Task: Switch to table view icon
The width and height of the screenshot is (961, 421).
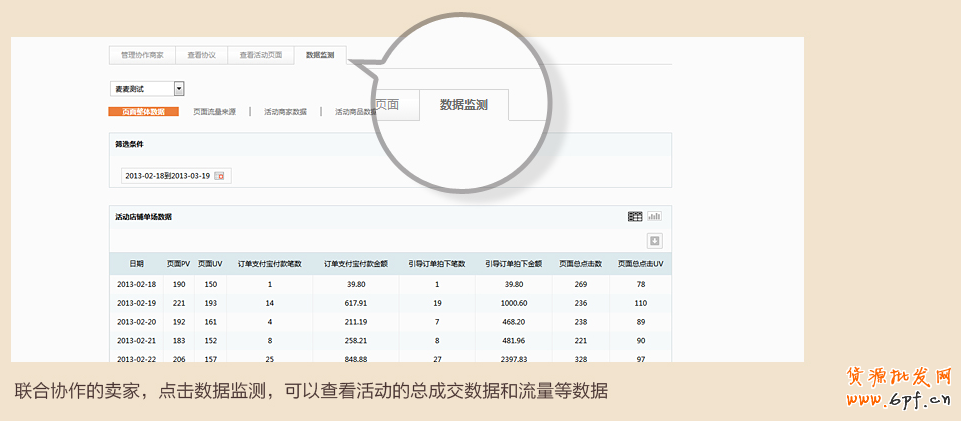Action: (635, 216)
